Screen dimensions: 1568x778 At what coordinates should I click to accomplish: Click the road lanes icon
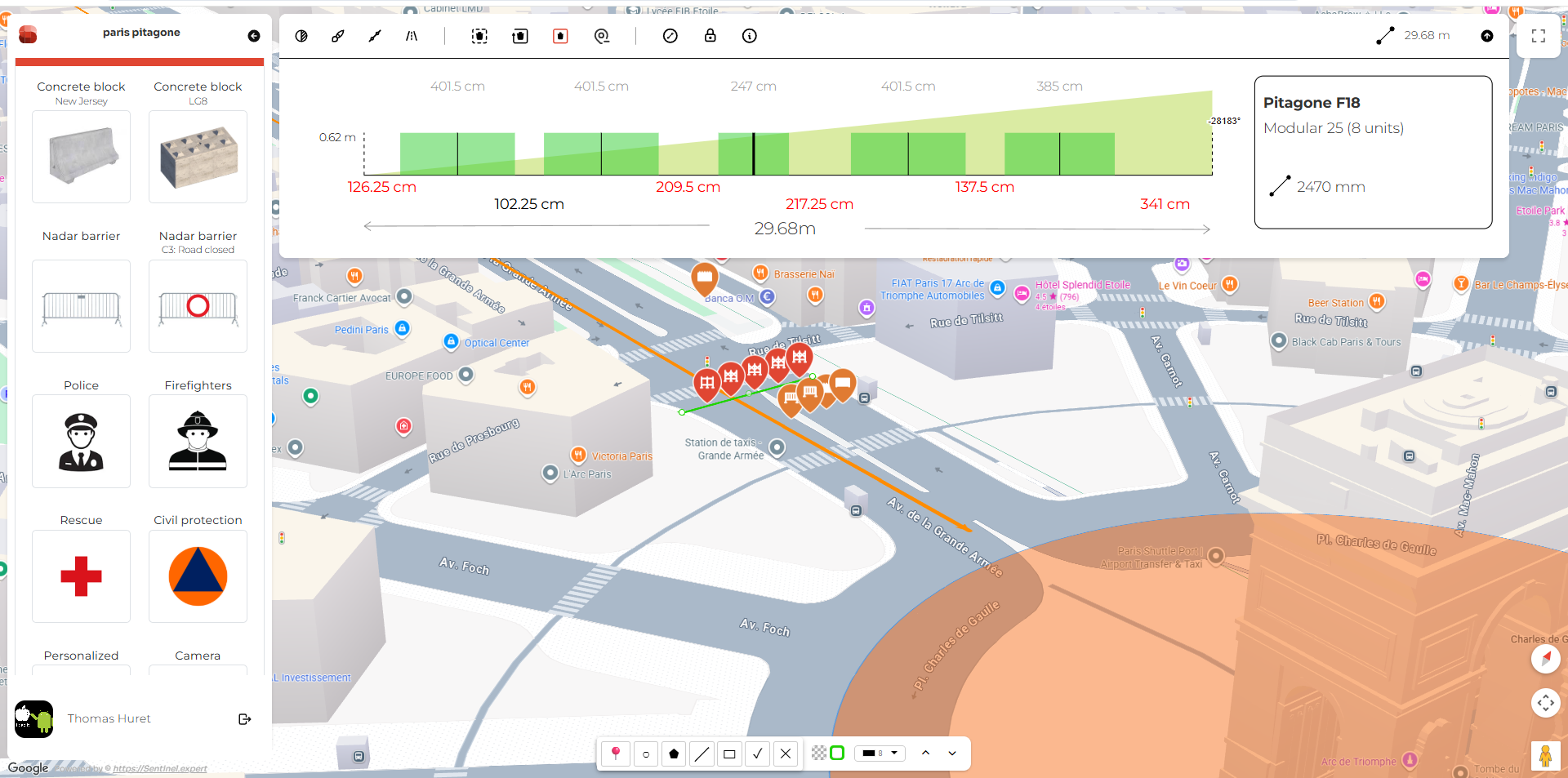[412, 36]
